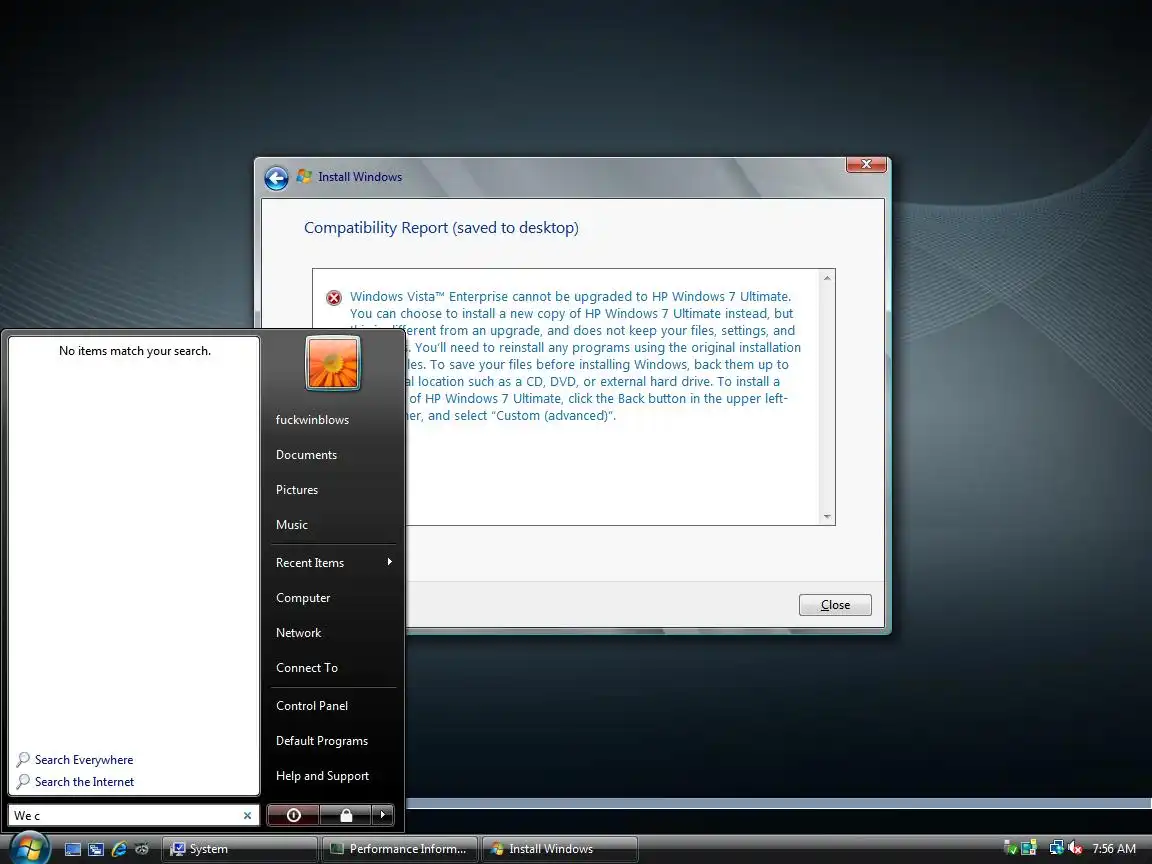Click the 7:56 AM clock
The image size is (1152, 864).
(x=1114, y=849)
